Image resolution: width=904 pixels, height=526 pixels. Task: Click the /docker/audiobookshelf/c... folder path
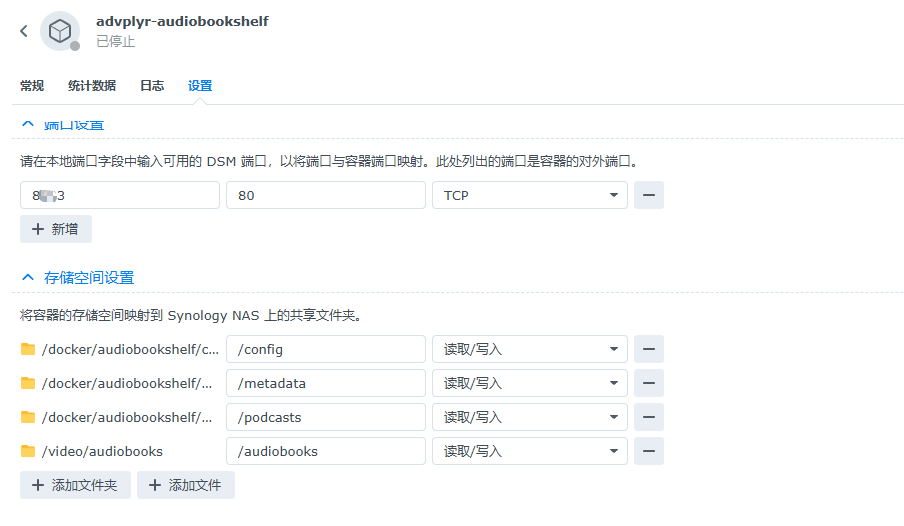pyautogui.click(x=130, y=349)
